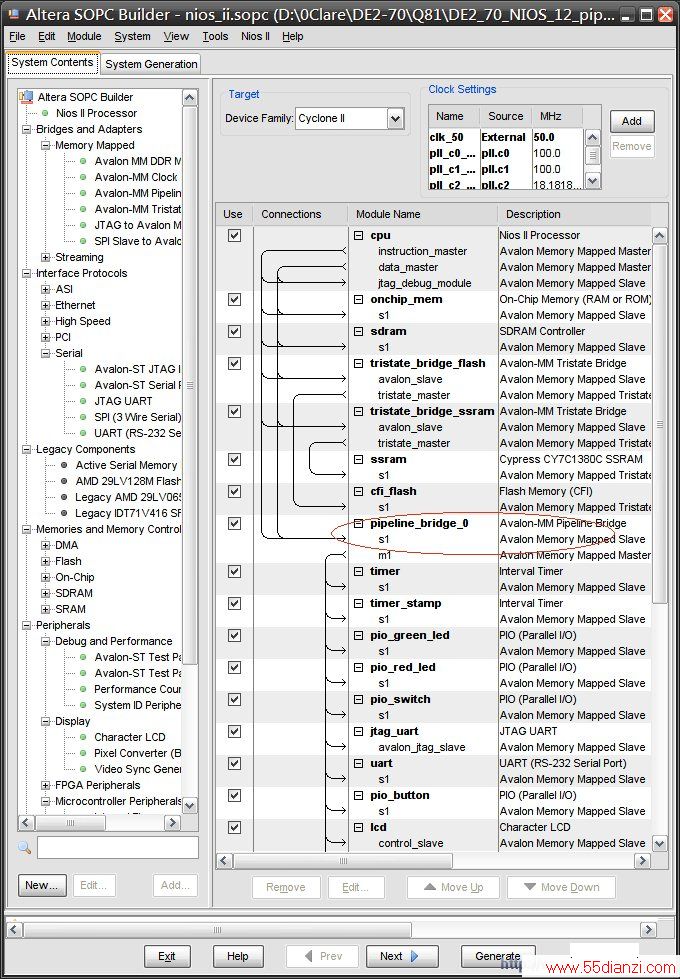Open the Nios II menu
Screen dimensions: 680x979
[x=255, y=36]
